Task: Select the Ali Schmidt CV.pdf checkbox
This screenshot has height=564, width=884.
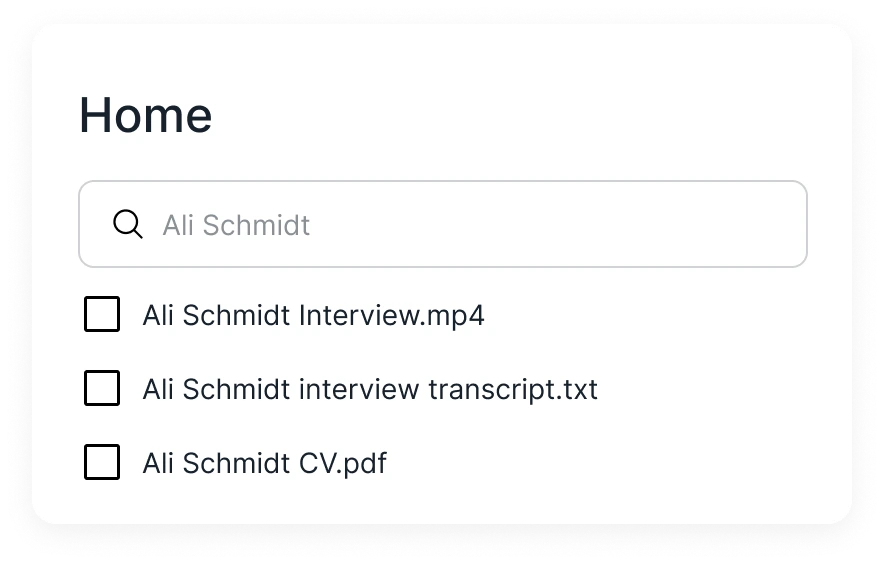Action: pos(102,462)
